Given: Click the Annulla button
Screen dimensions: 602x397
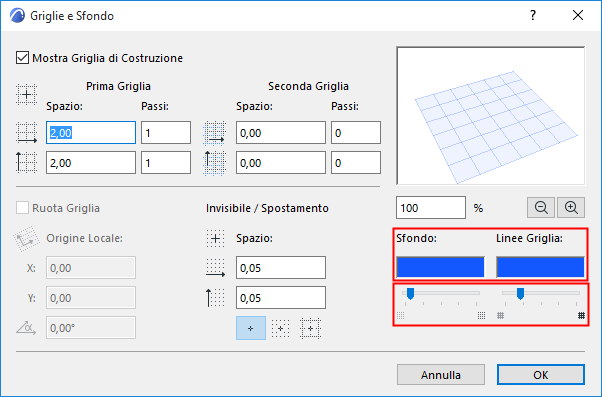Looking at the screenshot, I should [441, 375].
